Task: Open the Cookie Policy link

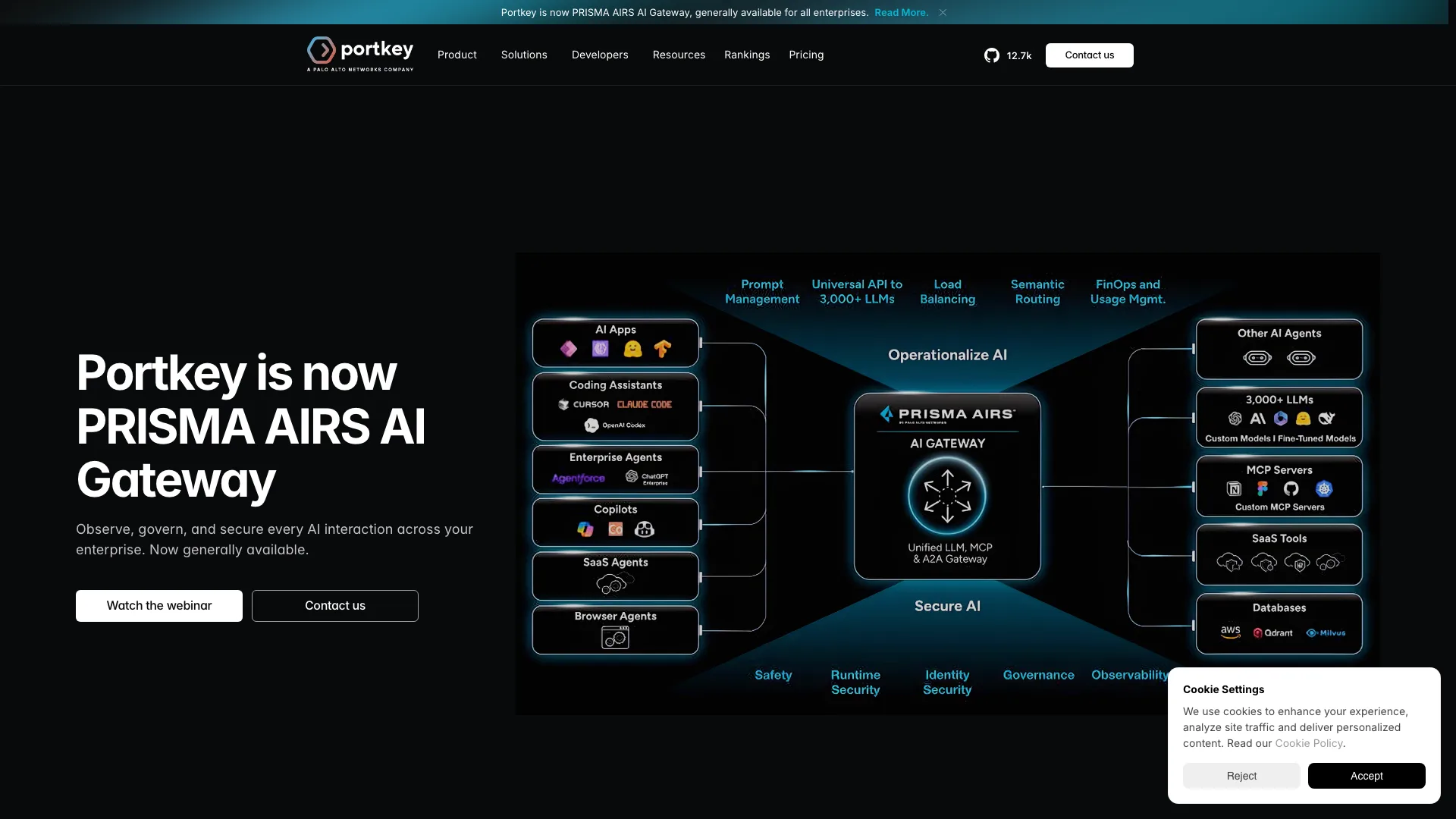Action: 1309,743
